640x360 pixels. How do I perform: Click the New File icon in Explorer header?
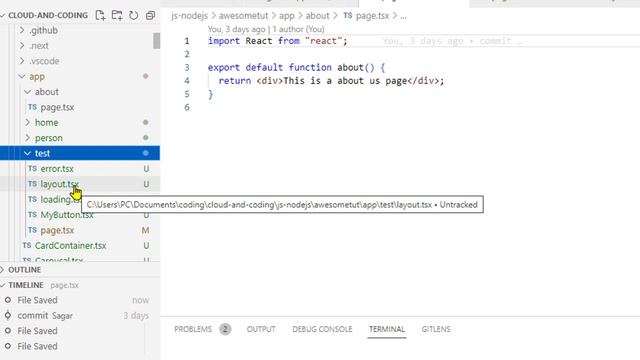tap(100, 16)
